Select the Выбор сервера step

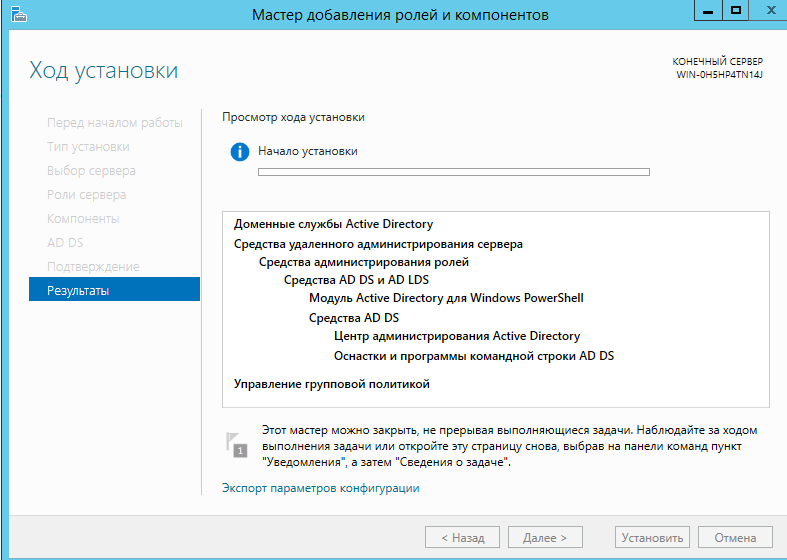[x=91, y=171]
